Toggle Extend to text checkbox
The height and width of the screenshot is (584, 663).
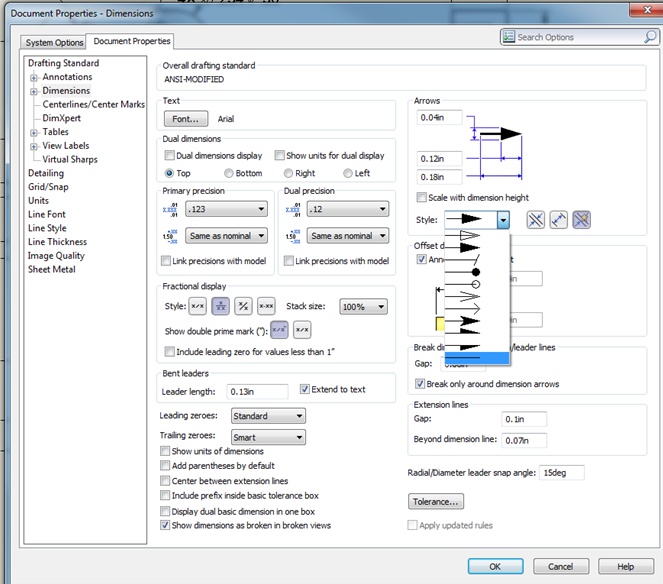click(304, 389)
